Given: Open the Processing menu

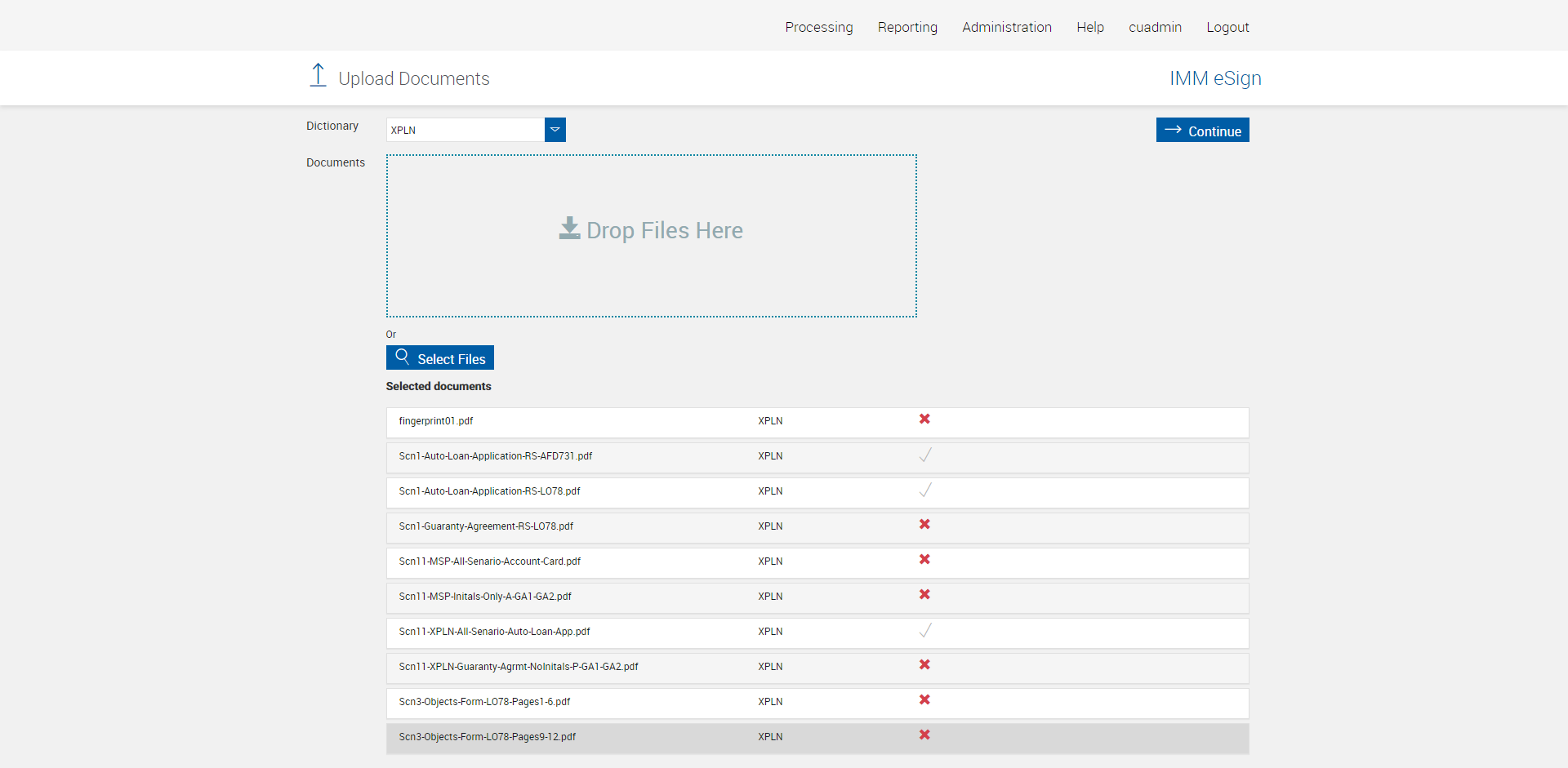Looking at the screenshot, I should pyautogui.click(x=818, y=27).
